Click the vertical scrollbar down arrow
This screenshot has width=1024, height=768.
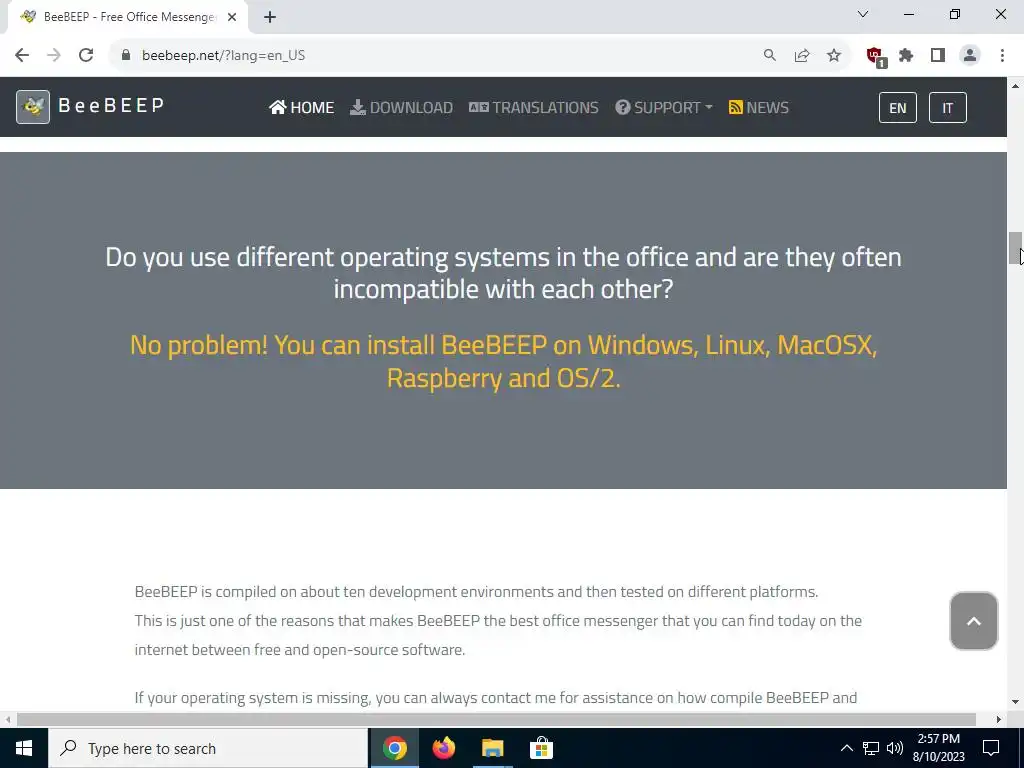(x=1016, y=703)
